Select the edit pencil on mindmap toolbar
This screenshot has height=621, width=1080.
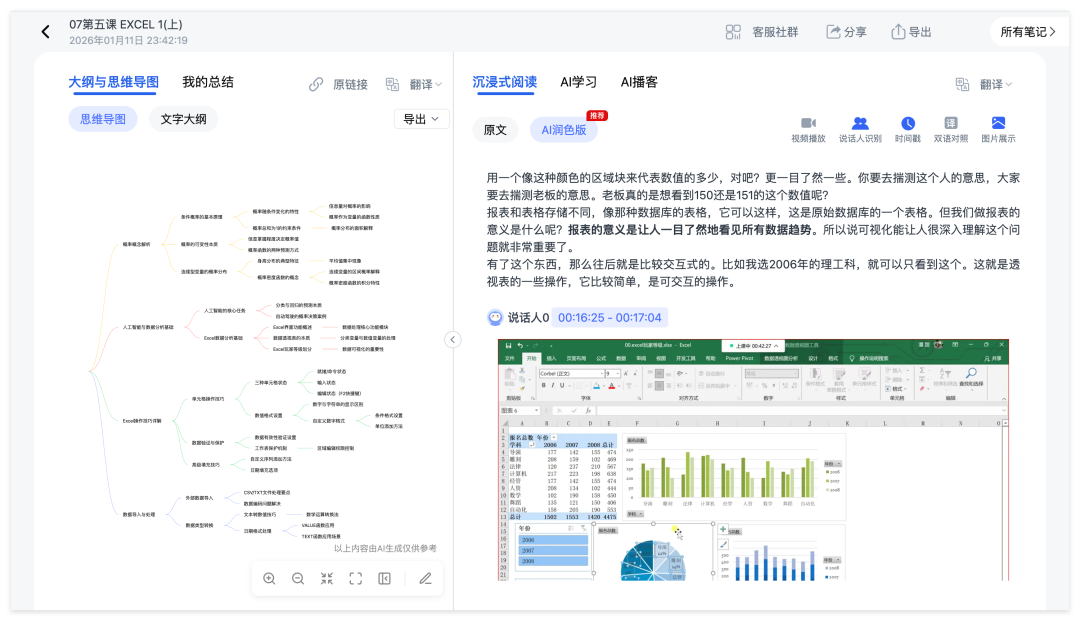(x=425, y=578)
